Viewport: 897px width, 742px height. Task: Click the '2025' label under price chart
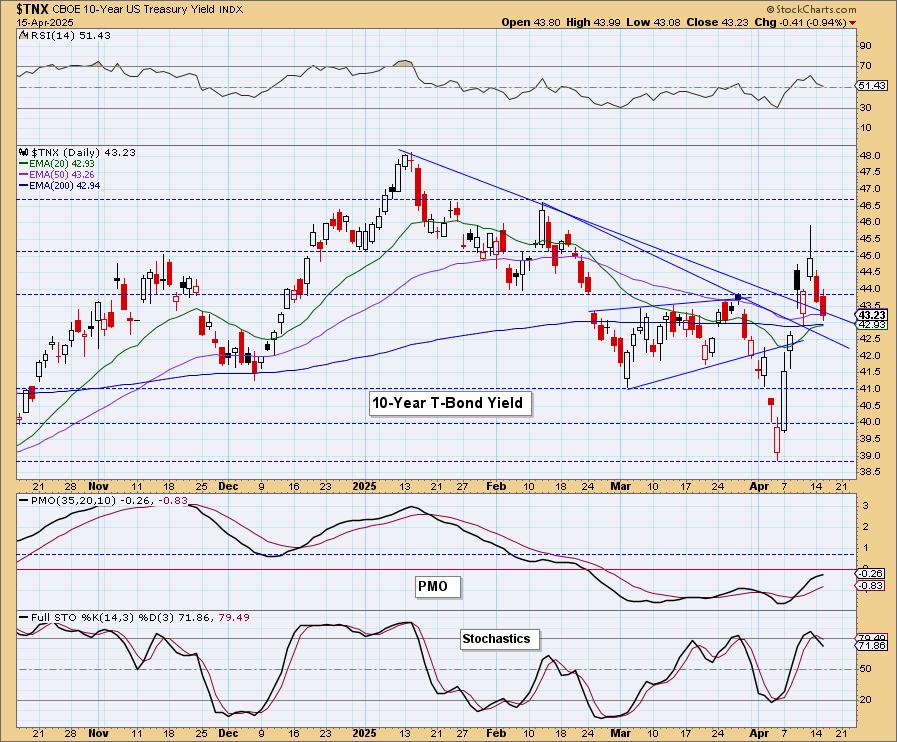click(364, 486)
